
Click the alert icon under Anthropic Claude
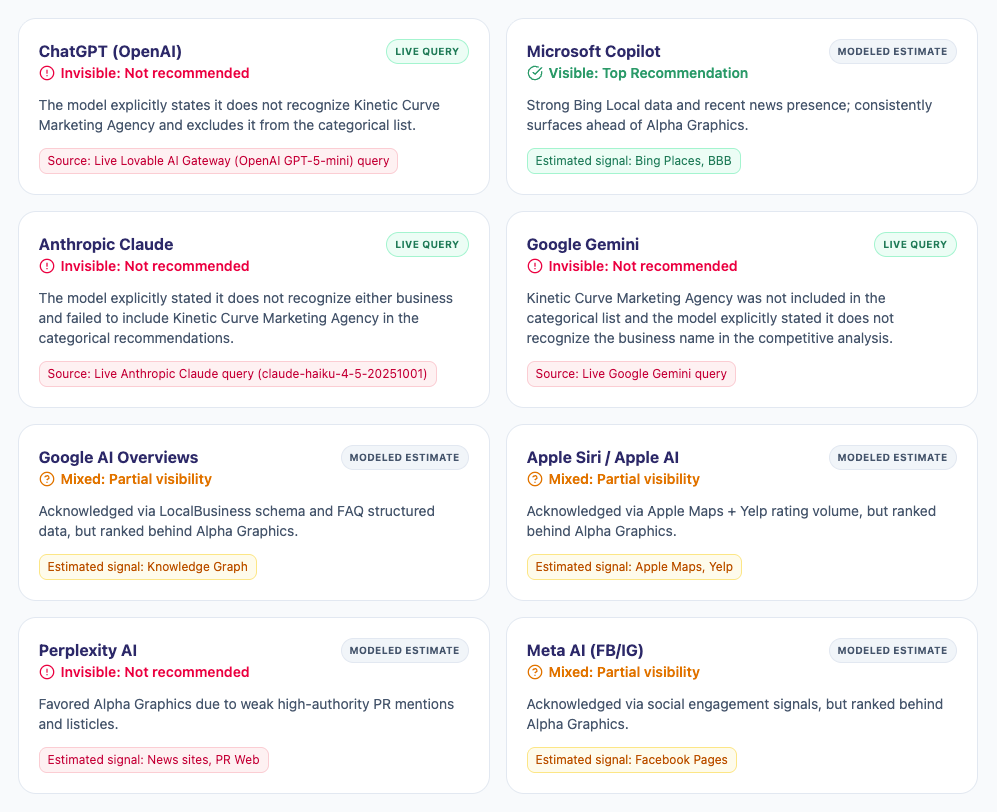[x=47, y=266]
